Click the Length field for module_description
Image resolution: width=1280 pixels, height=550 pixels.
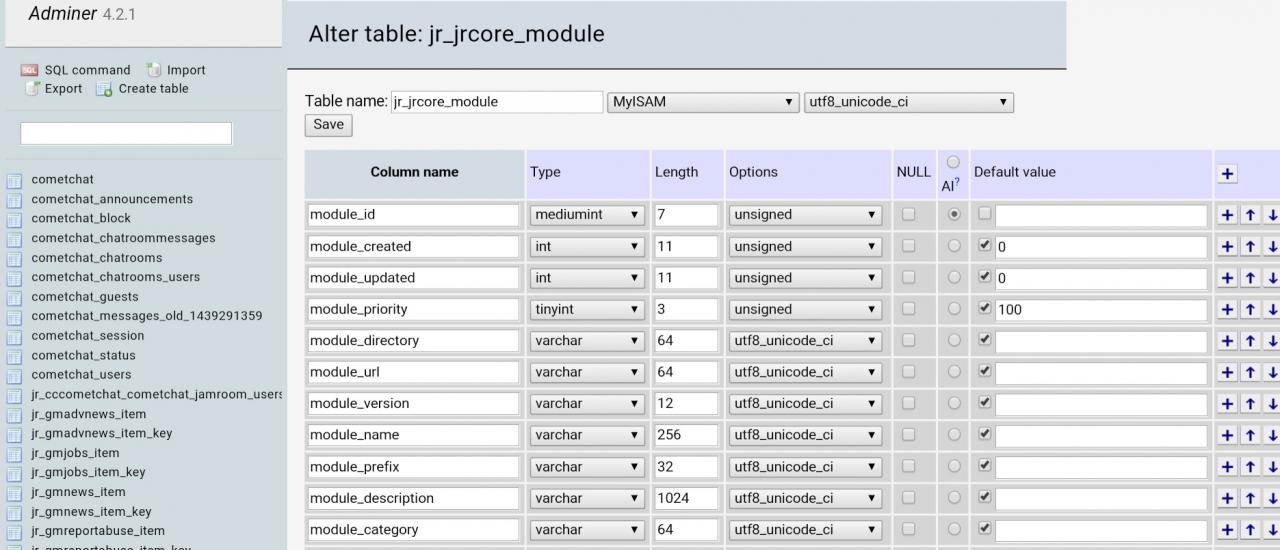[686, 498]
